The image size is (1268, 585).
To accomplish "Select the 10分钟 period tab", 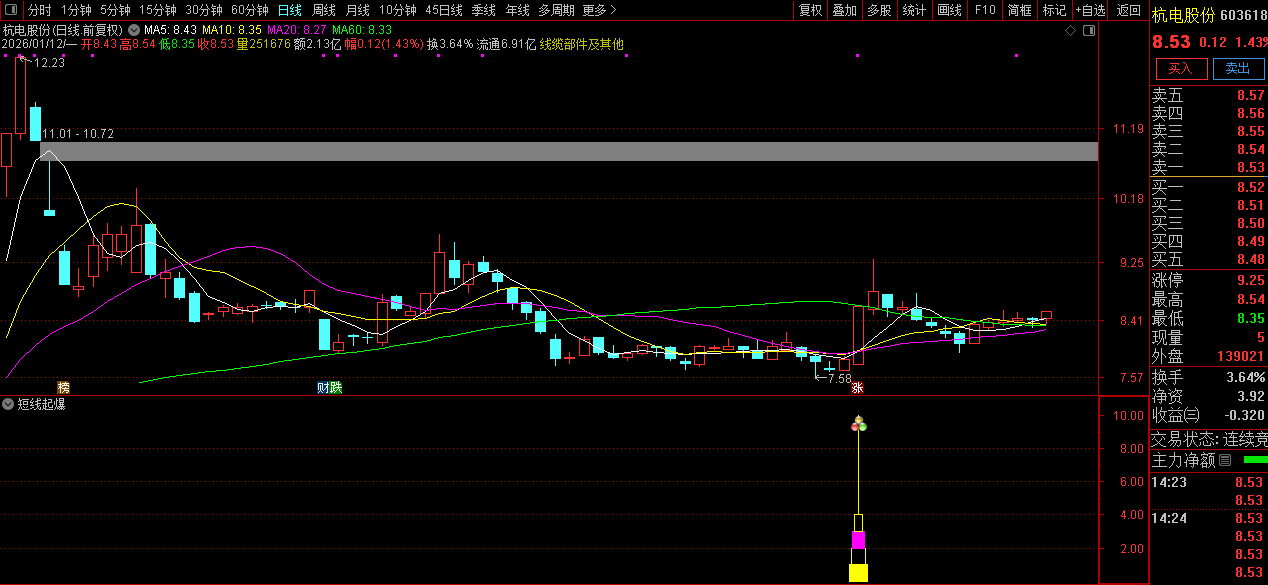I will [397, 10].
